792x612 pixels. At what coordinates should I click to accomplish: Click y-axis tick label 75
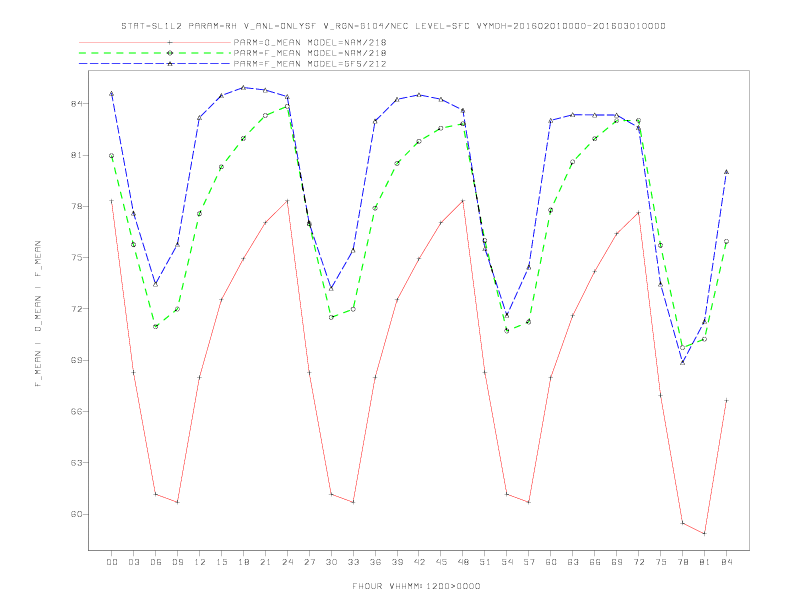point(76,258)
